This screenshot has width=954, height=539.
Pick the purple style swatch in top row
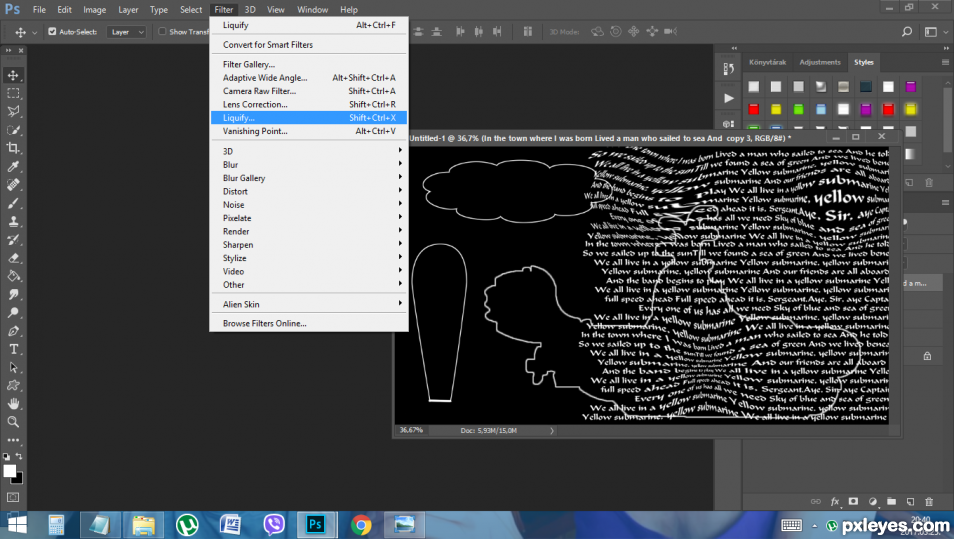coord(910,87)
